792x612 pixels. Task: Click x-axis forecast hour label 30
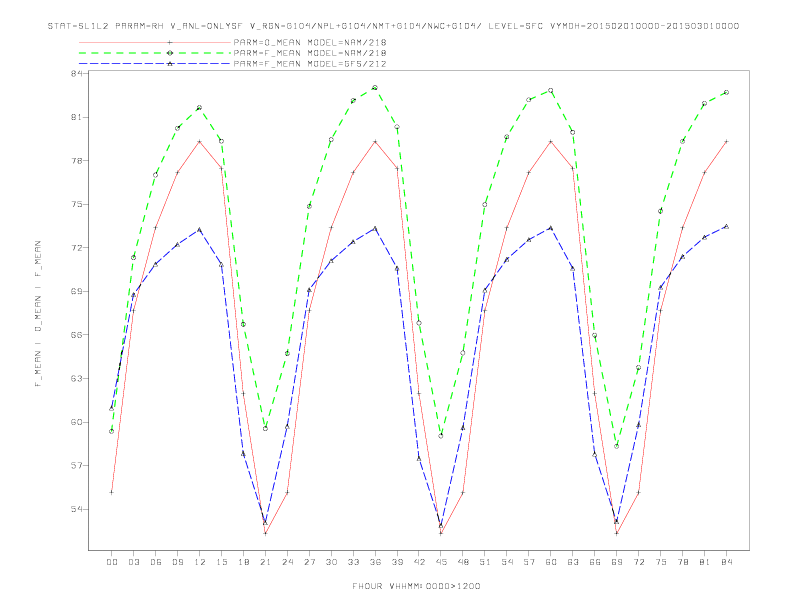(x=331, y=562)
